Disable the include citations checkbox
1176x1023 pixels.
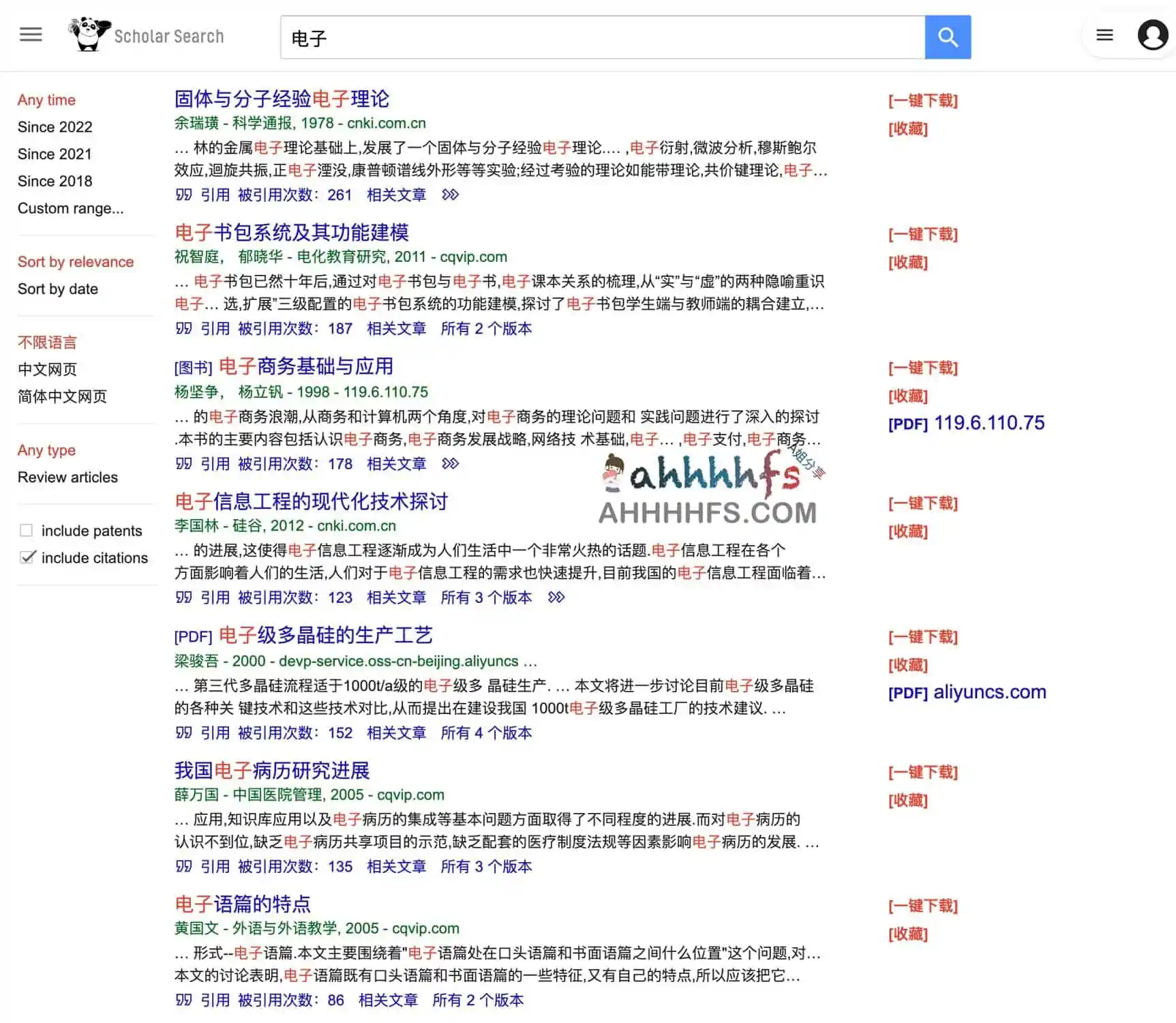(28, 557)
